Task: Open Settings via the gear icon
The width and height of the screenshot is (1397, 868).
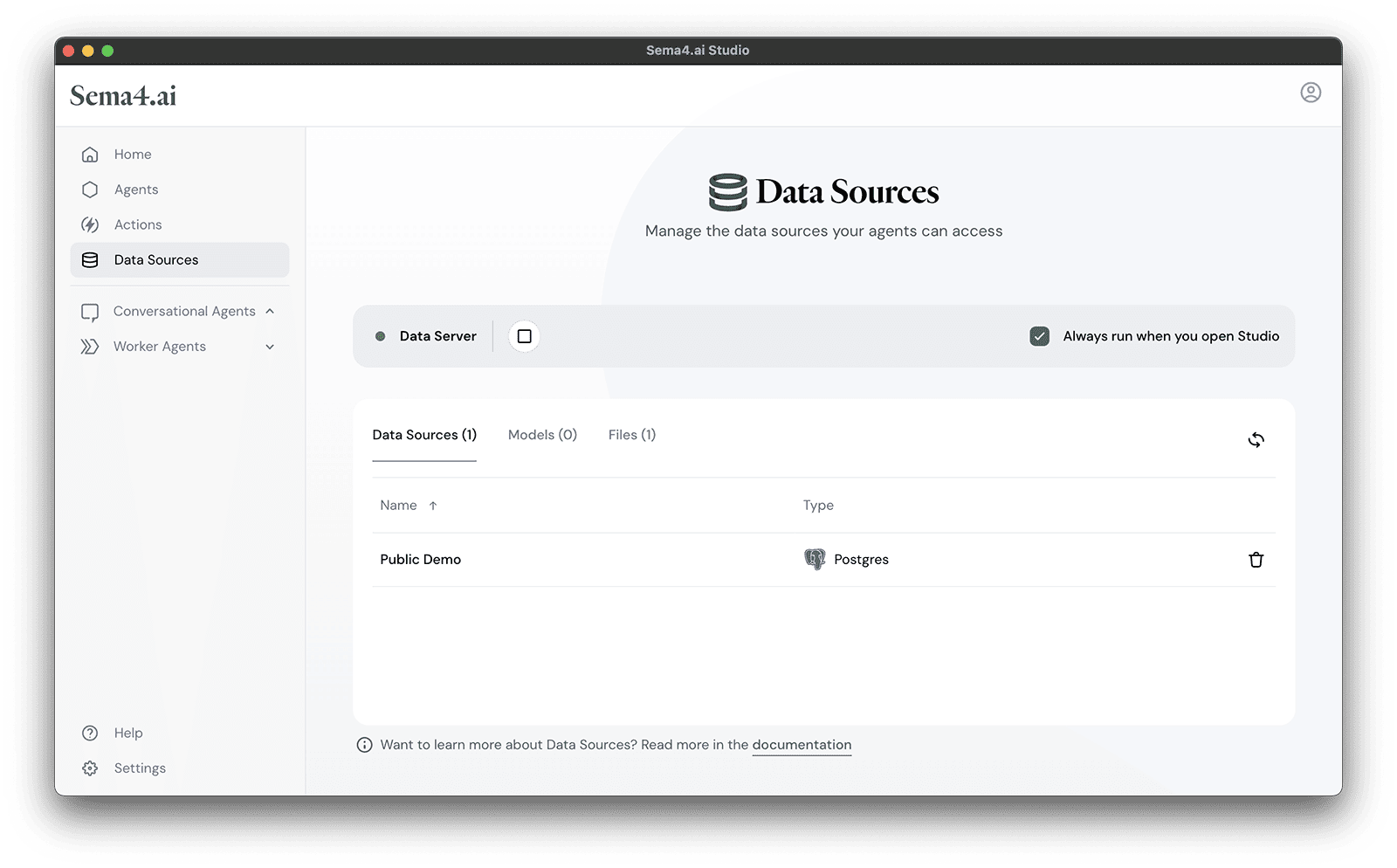Action: coord(90,768)
